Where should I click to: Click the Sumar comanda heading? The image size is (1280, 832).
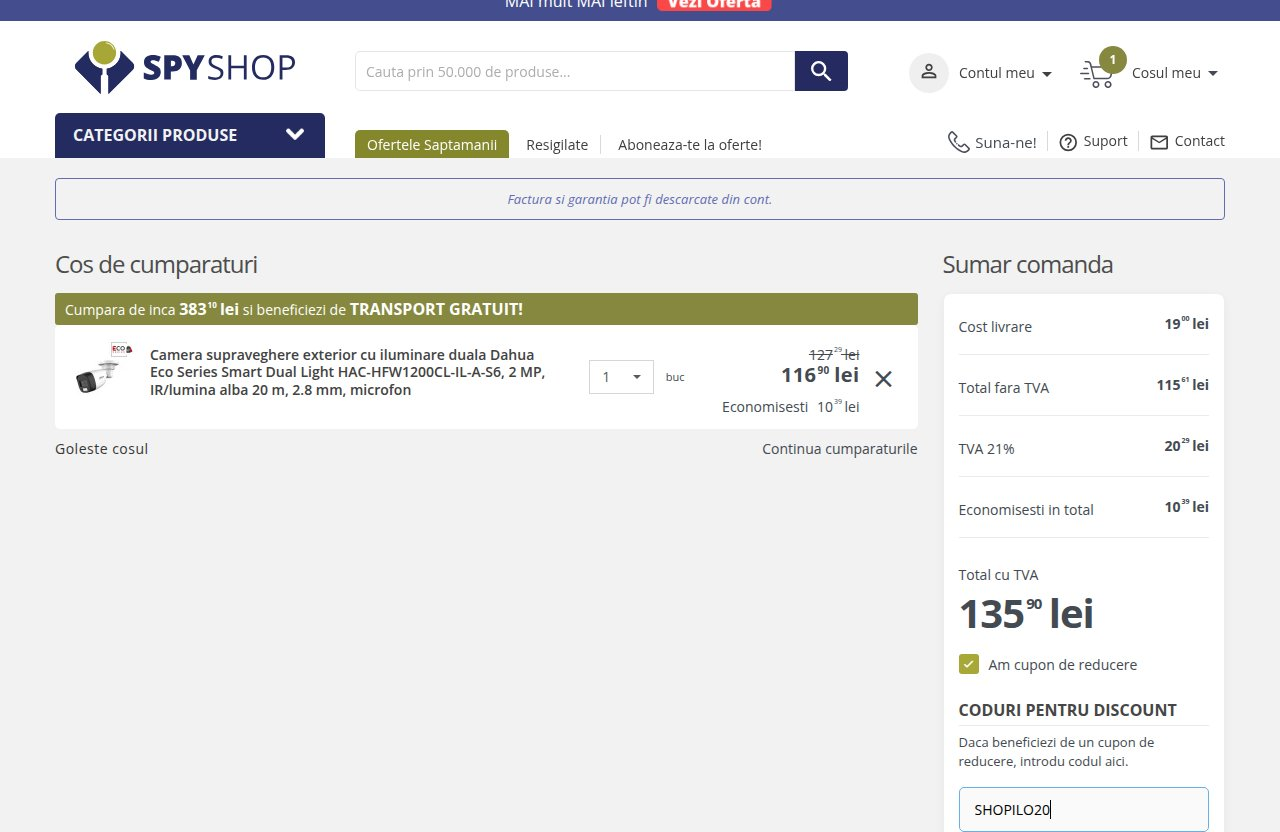[x=1027, y=265]
